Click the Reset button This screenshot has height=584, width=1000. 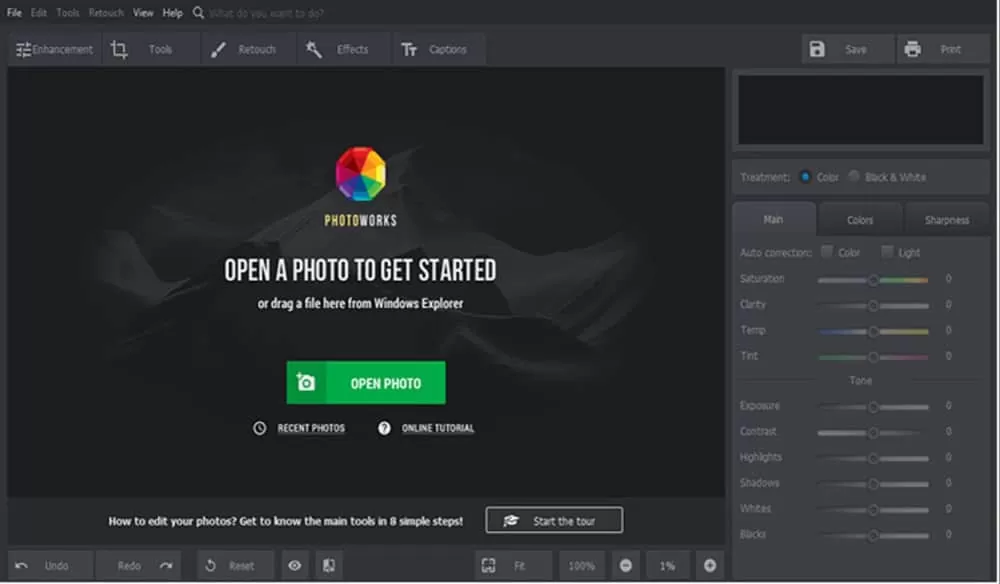coord(235,566)
